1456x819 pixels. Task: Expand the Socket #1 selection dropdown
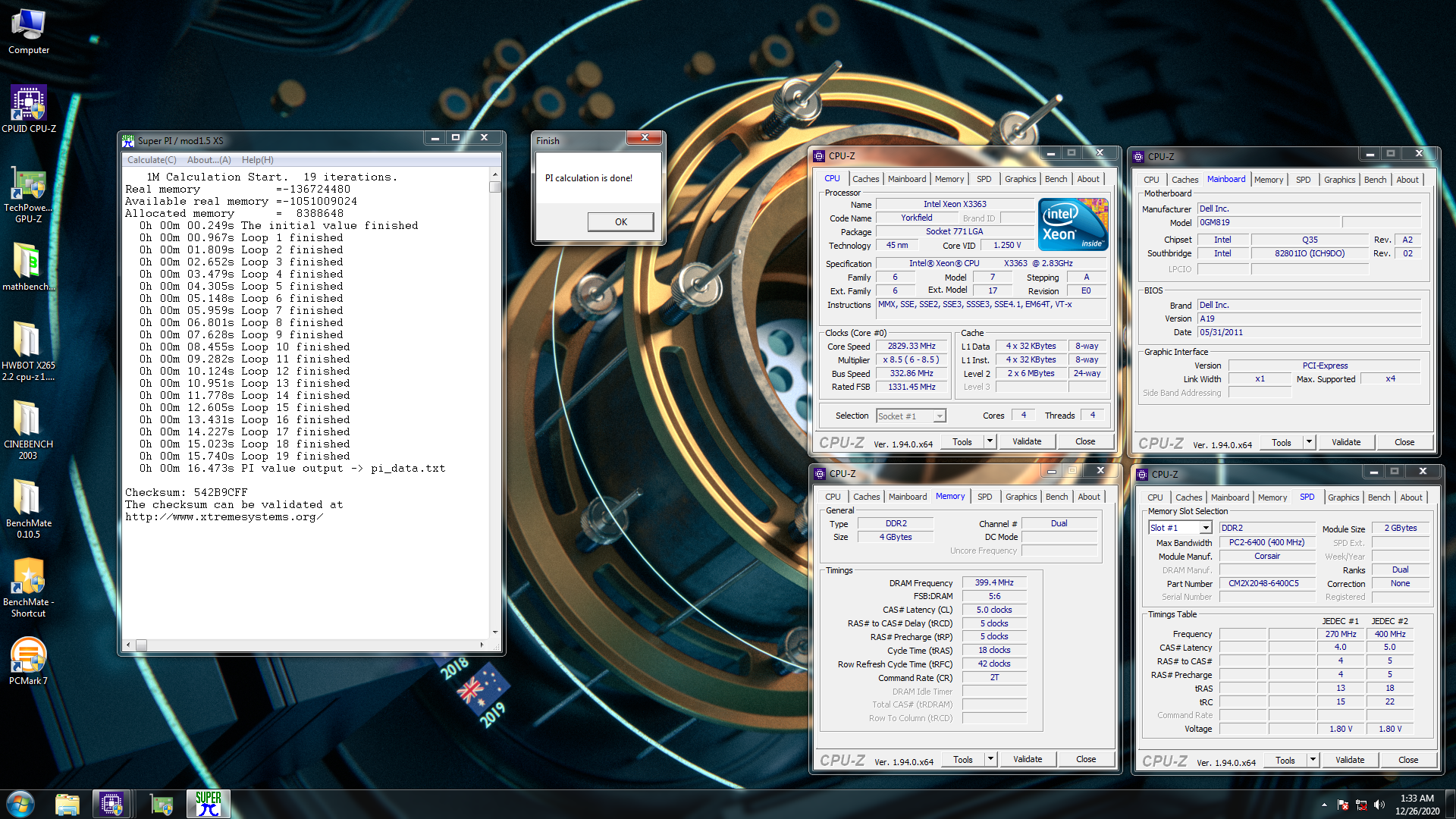pyautogui.click(x=940, y=416)
